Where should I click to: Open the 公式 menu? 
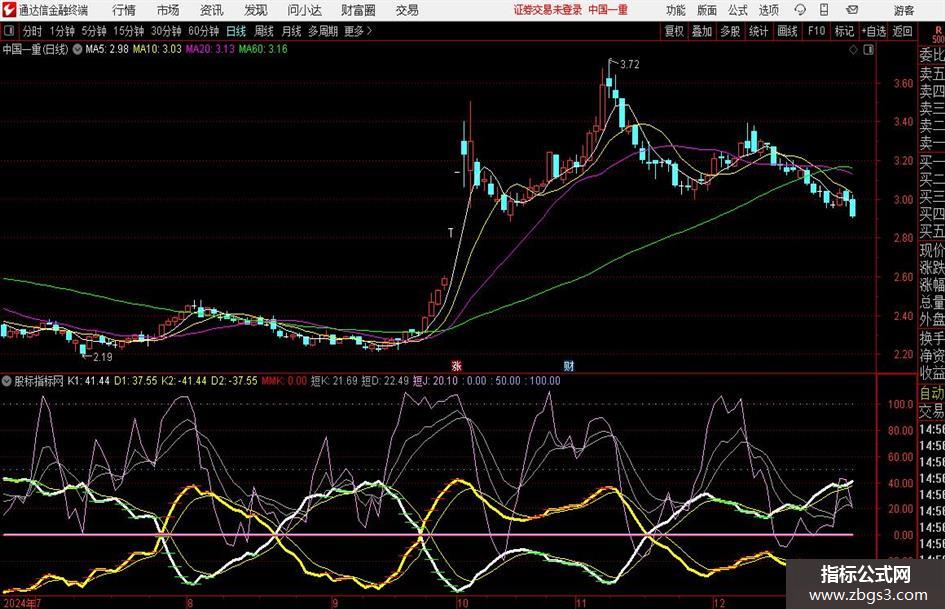tap(738, 10)
